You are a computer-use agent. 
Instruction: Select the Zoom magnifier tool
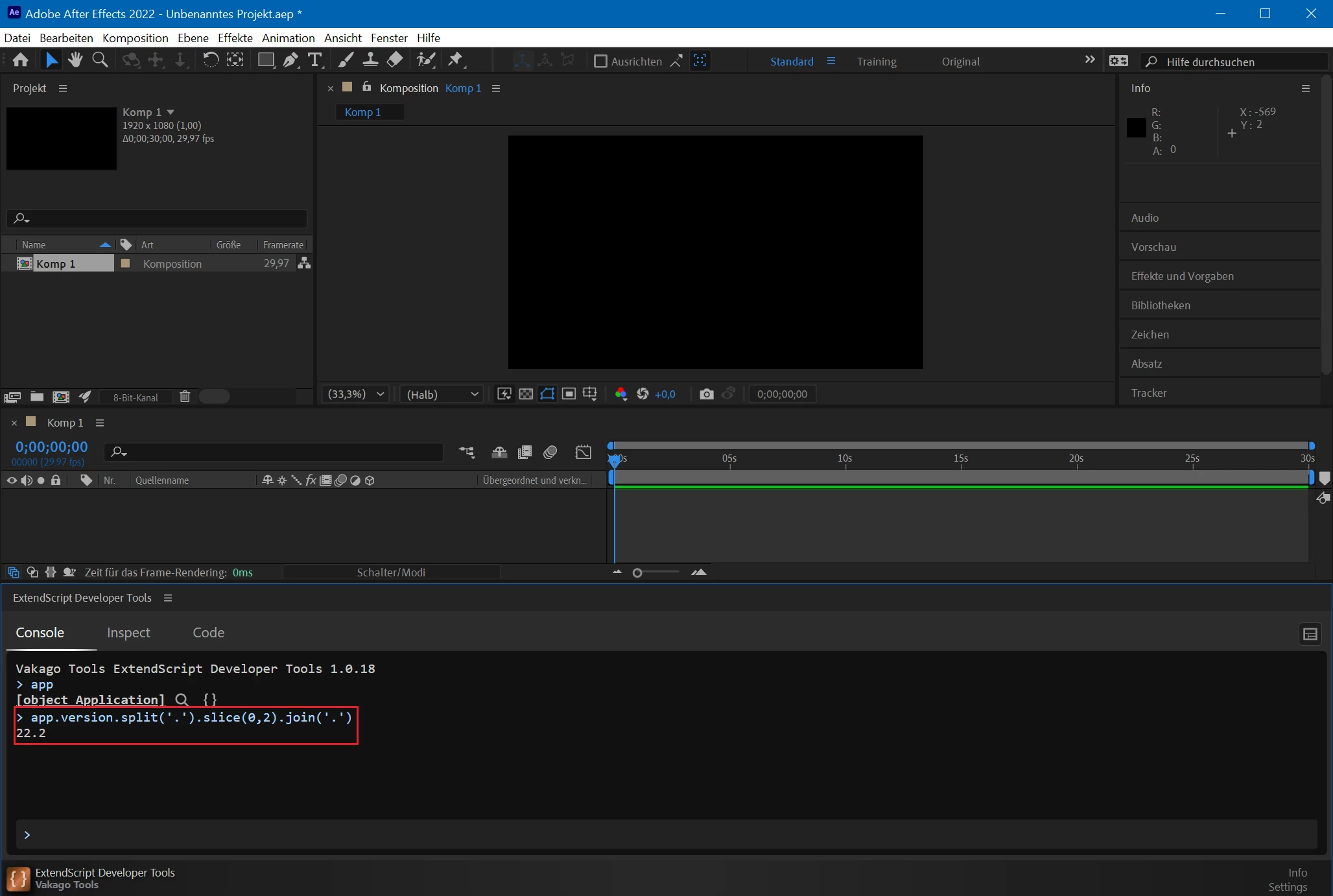click(x=100, y=60)
